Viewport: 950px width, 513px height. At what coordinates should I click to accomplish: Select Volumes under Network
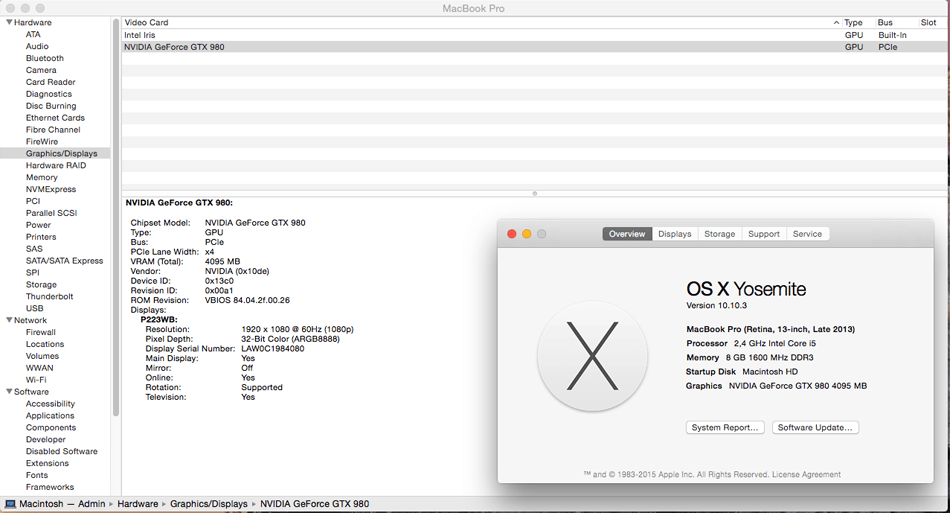[42, 356]
